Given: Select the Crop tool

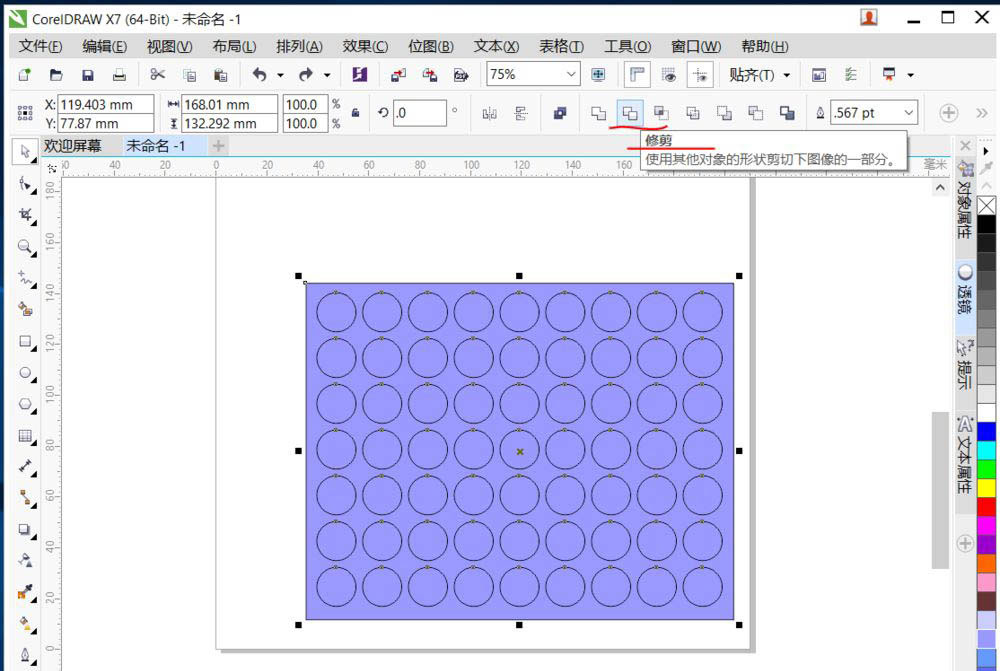Looking at the screenshot, I should (x=25, y=215).
